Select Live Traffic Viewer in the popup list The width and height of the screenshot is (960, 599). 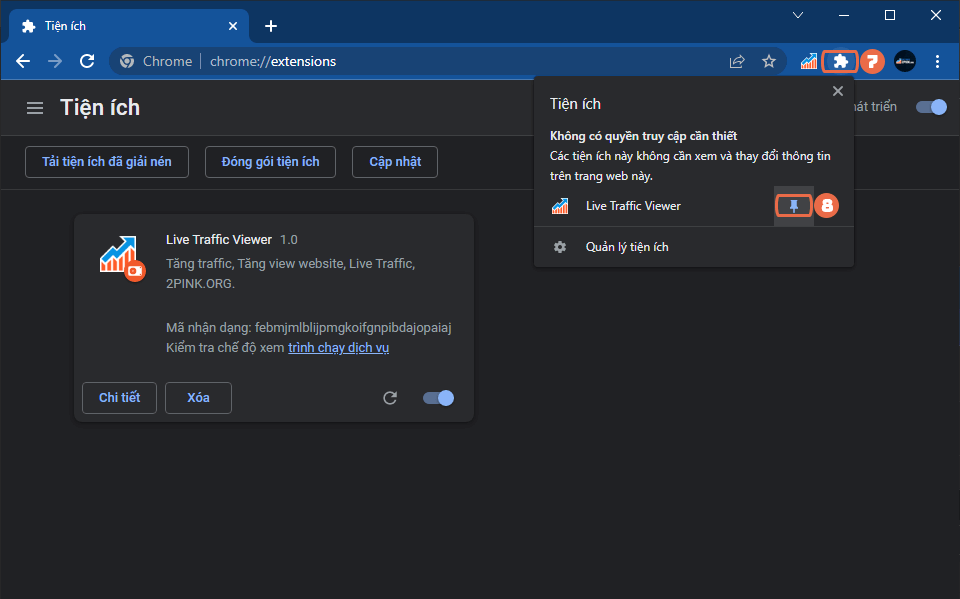(x=654, y=206)
